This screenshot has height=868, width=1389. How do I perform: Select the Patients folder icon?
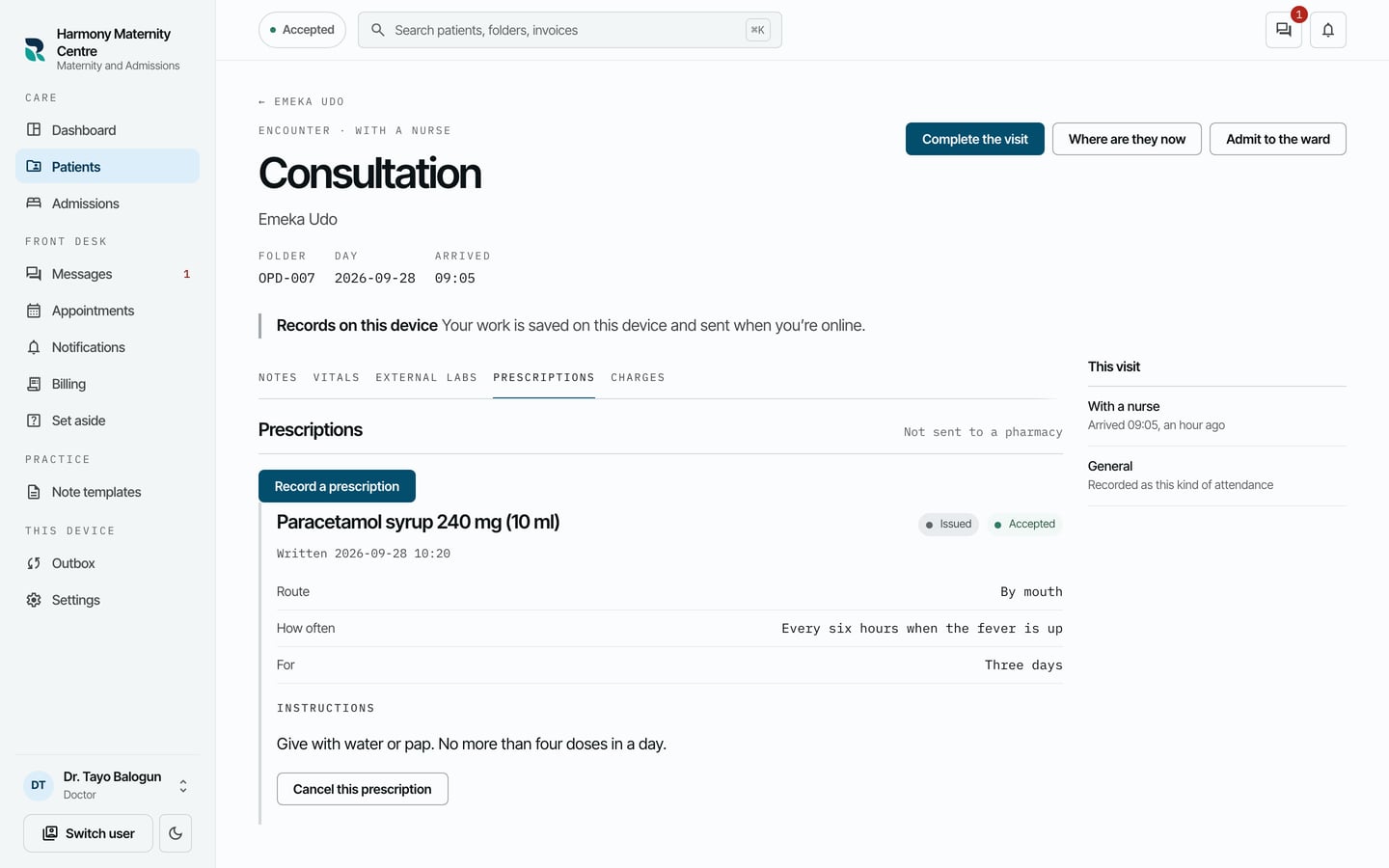(34, 167)
